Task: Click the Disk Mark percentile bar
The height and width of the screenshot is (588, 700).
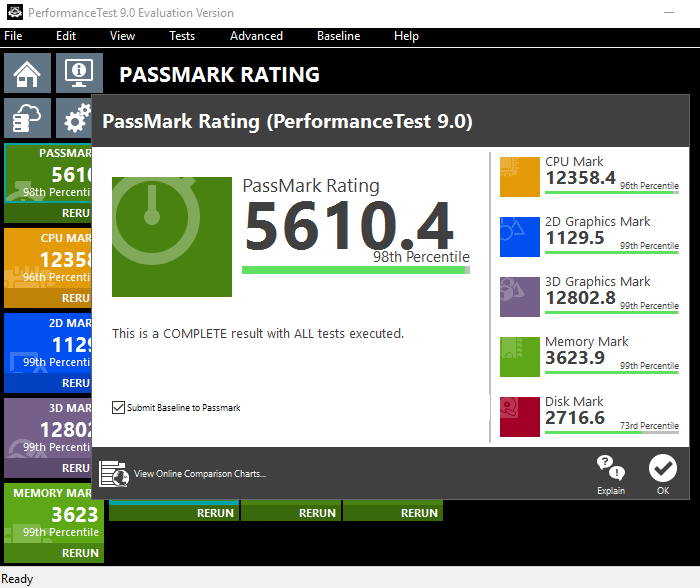Action: coord(612,432)
